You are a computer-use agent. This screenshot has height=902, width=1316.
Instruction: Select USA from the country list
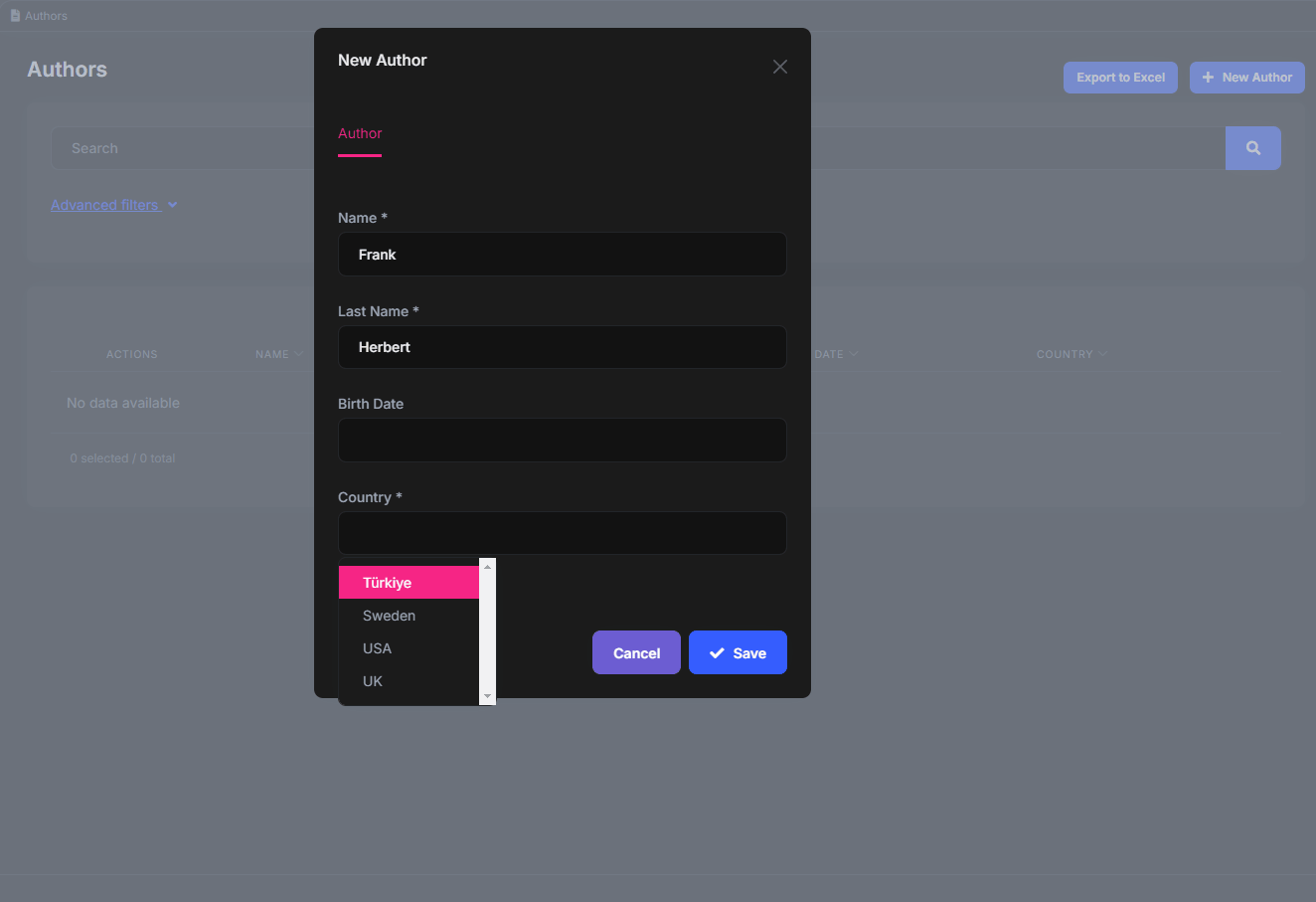377,647
